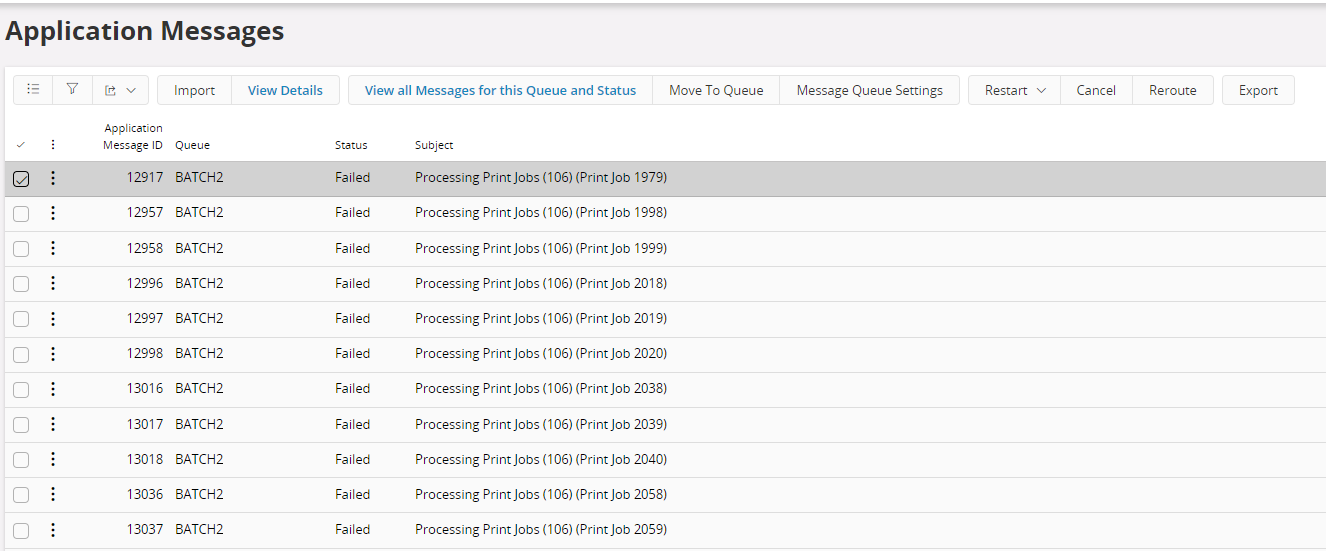Click the column header three-dot menu

pyautogui.click(x=53, y=145)
